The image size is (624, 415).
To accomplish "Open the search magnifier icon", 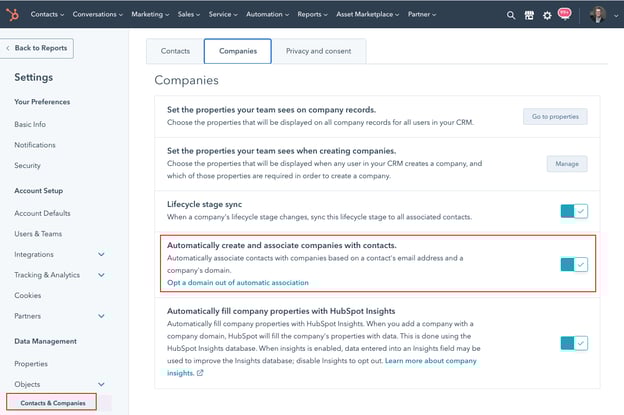I will point(512,15).
